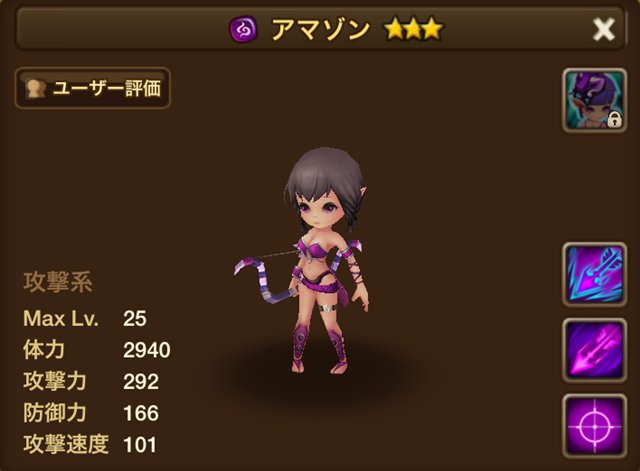Viewport: 640px width, 471px height.
Task: Click the person icon in ユーザー評価
Action: (36, 88)
